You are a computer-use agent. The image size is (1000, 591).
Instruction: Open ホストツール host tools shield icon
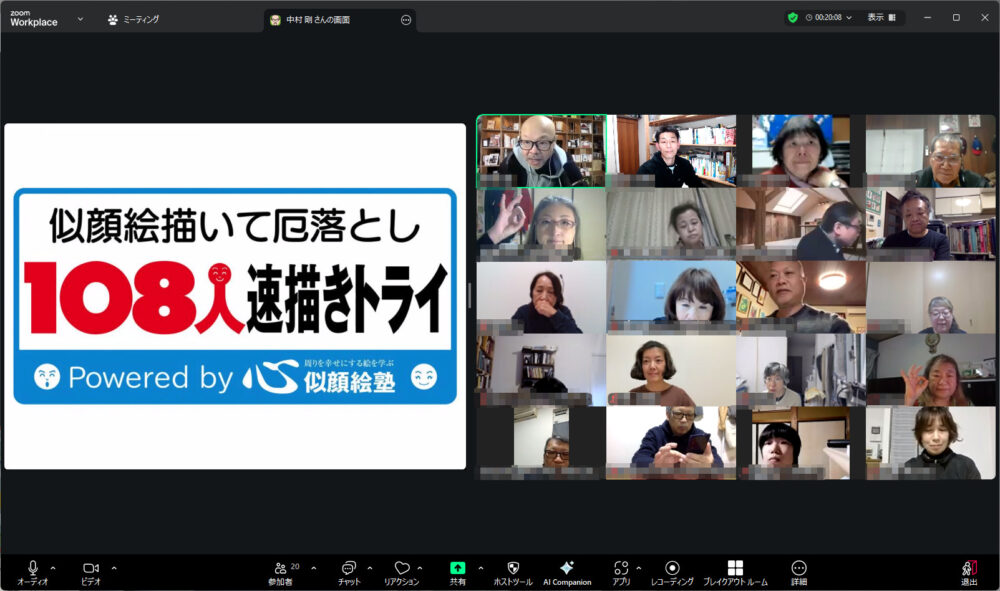[513, 568]
